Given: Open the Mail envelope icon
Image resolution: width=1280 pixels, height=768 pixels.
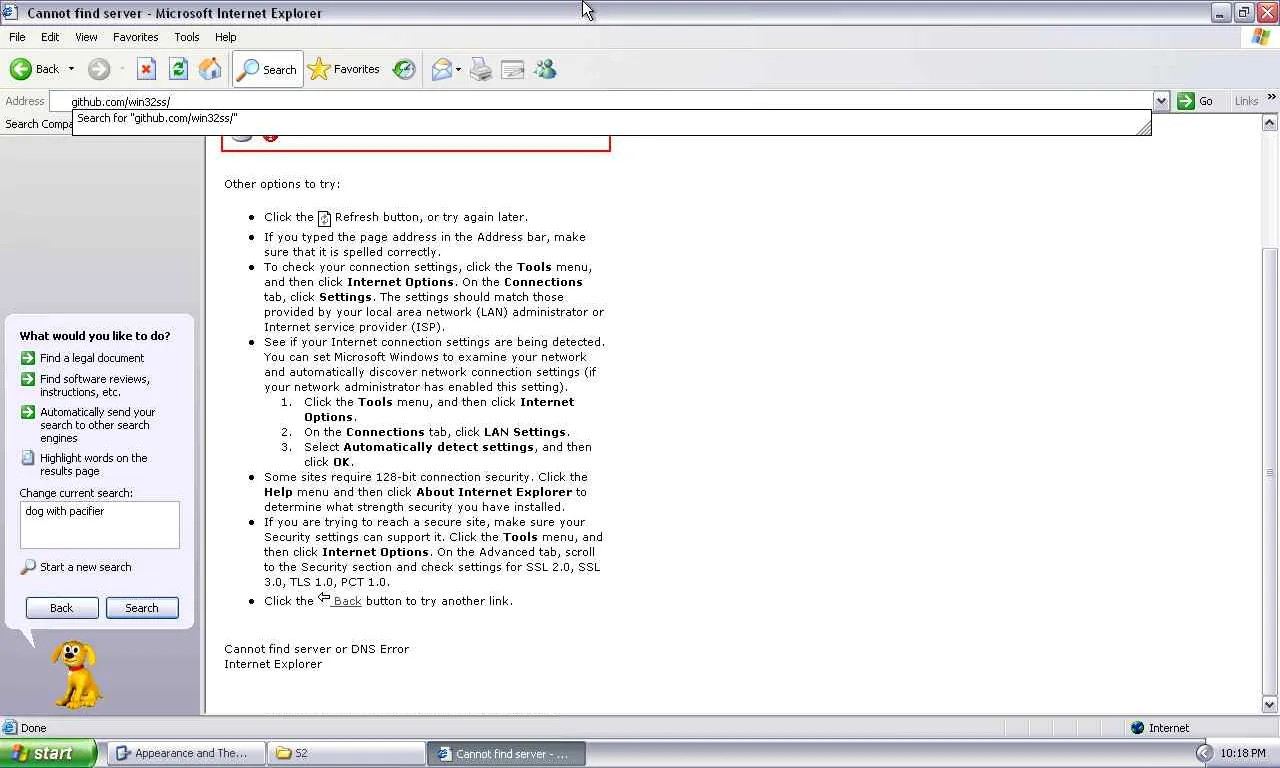Looking at the screenshot, I should point(441,69).
